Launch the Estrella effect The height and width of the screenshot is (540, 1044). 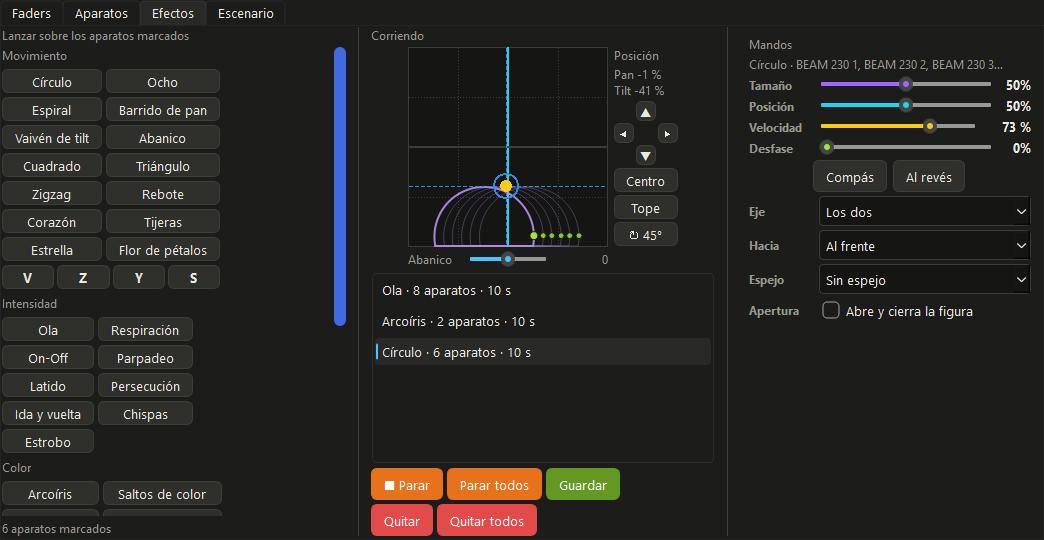coord(52,250)
